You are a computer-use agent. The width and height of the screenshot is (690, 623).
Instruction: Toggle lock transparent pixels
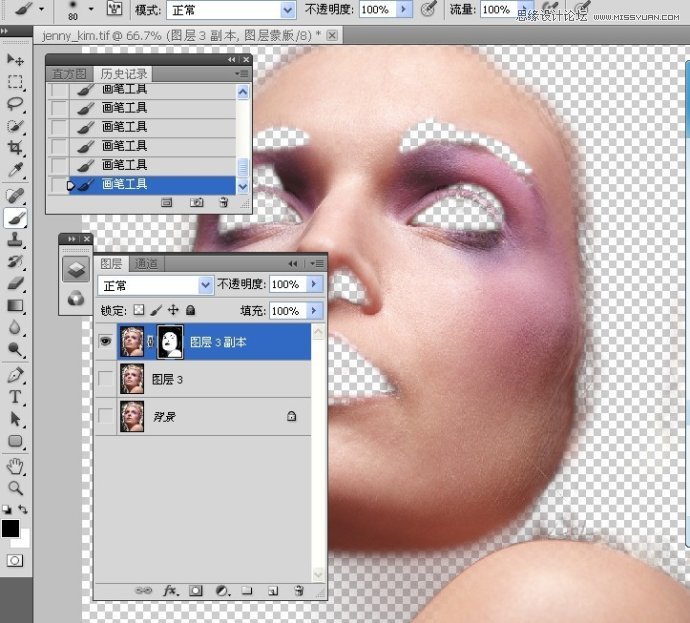click(x=139, y=310)
